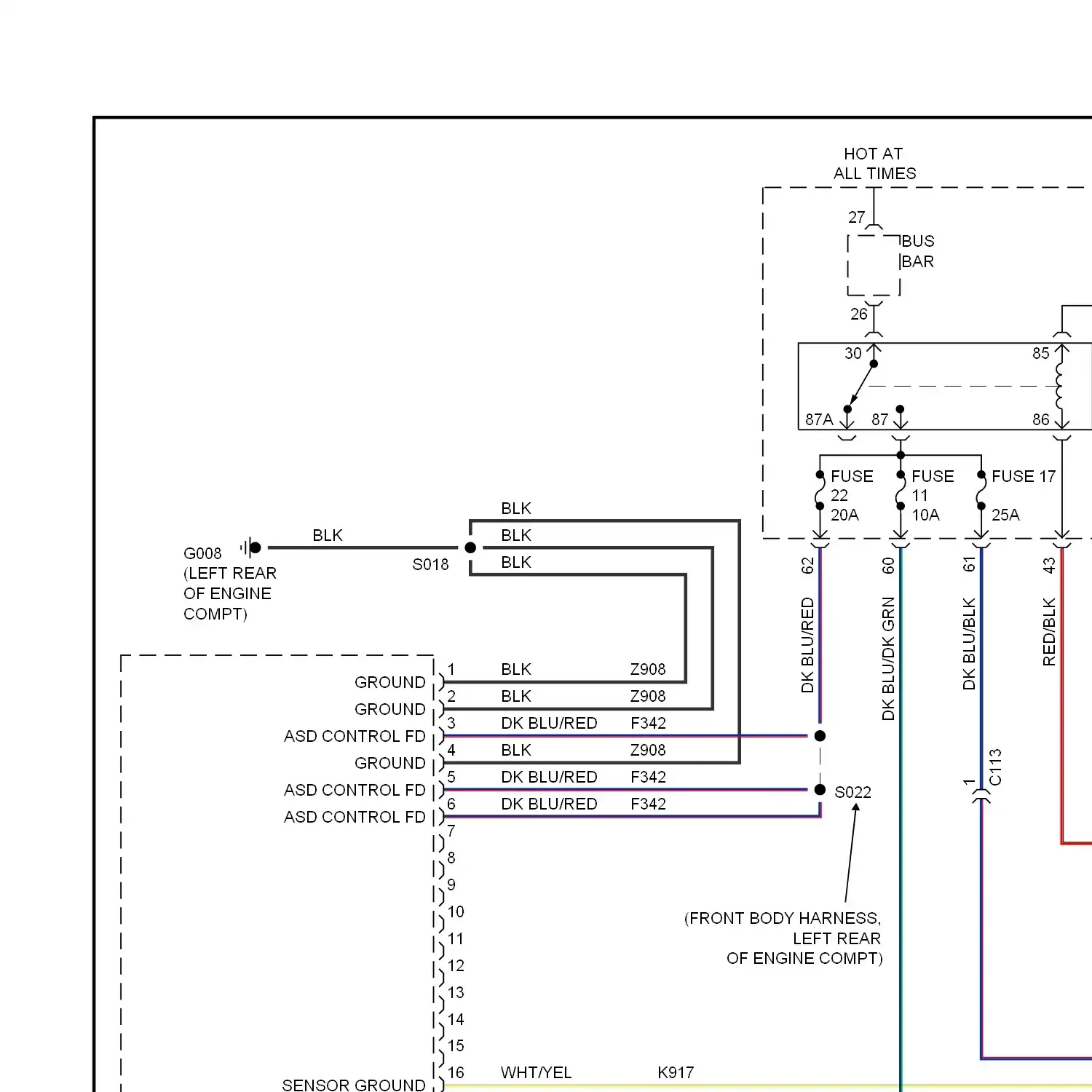Click the 'FUSE 17' label
This screenshot has height=1092, width=1092.
point(1024,476)
